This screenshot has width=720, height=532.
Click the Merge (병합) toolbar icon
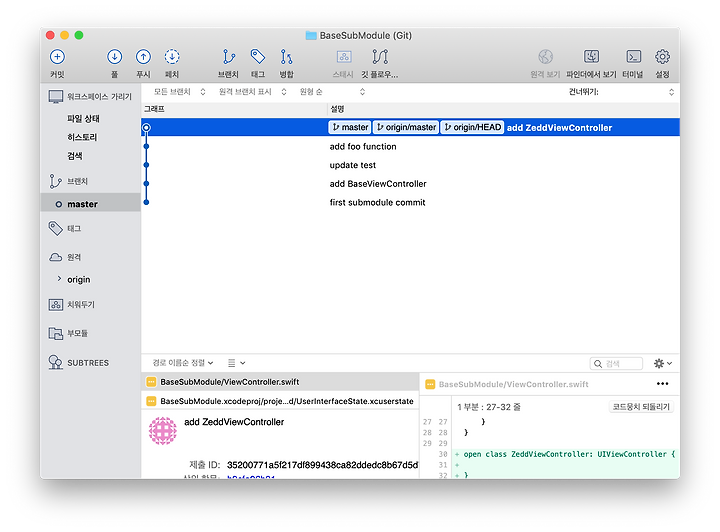[x=286, y=57]
